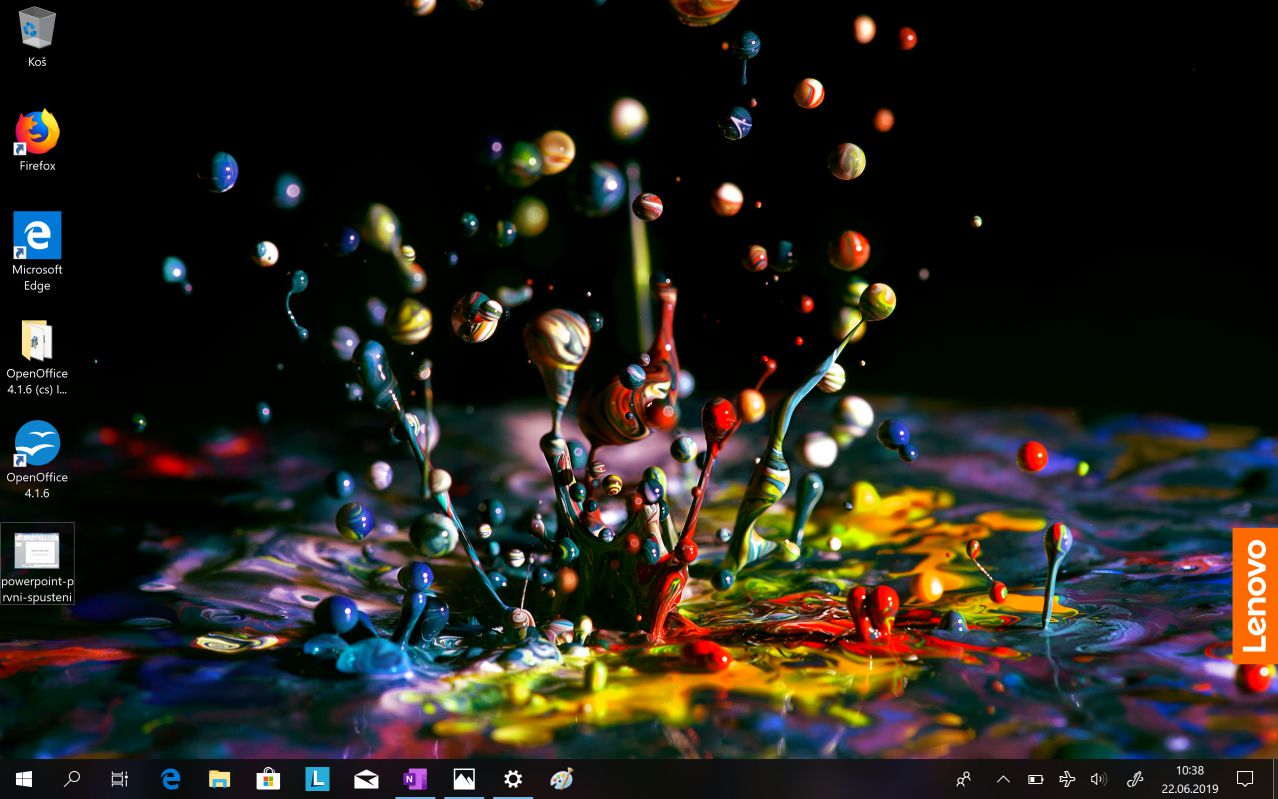Open the Windows Start menu
Screen dimensions: 1278x799
(24, 779)
